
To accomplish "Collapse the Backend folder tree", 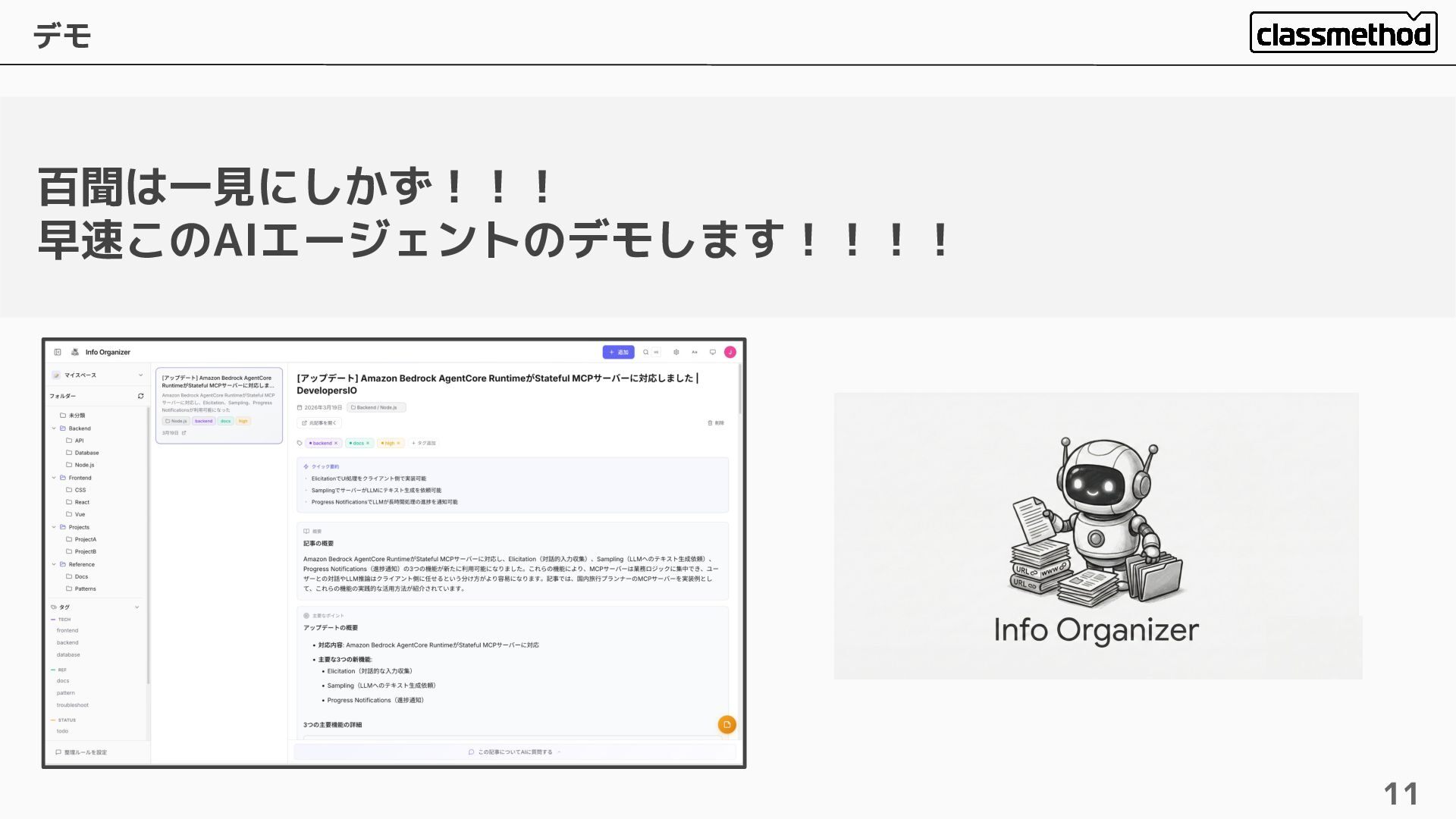I will 54,428.
